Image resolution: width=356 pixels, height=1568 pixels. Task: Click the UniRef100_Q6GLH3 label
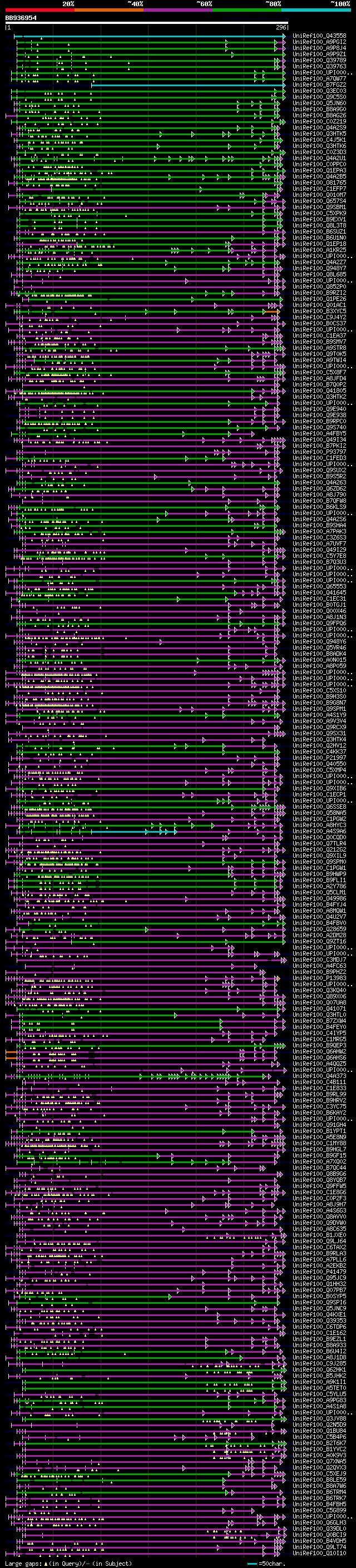(x=319, y=1523)
